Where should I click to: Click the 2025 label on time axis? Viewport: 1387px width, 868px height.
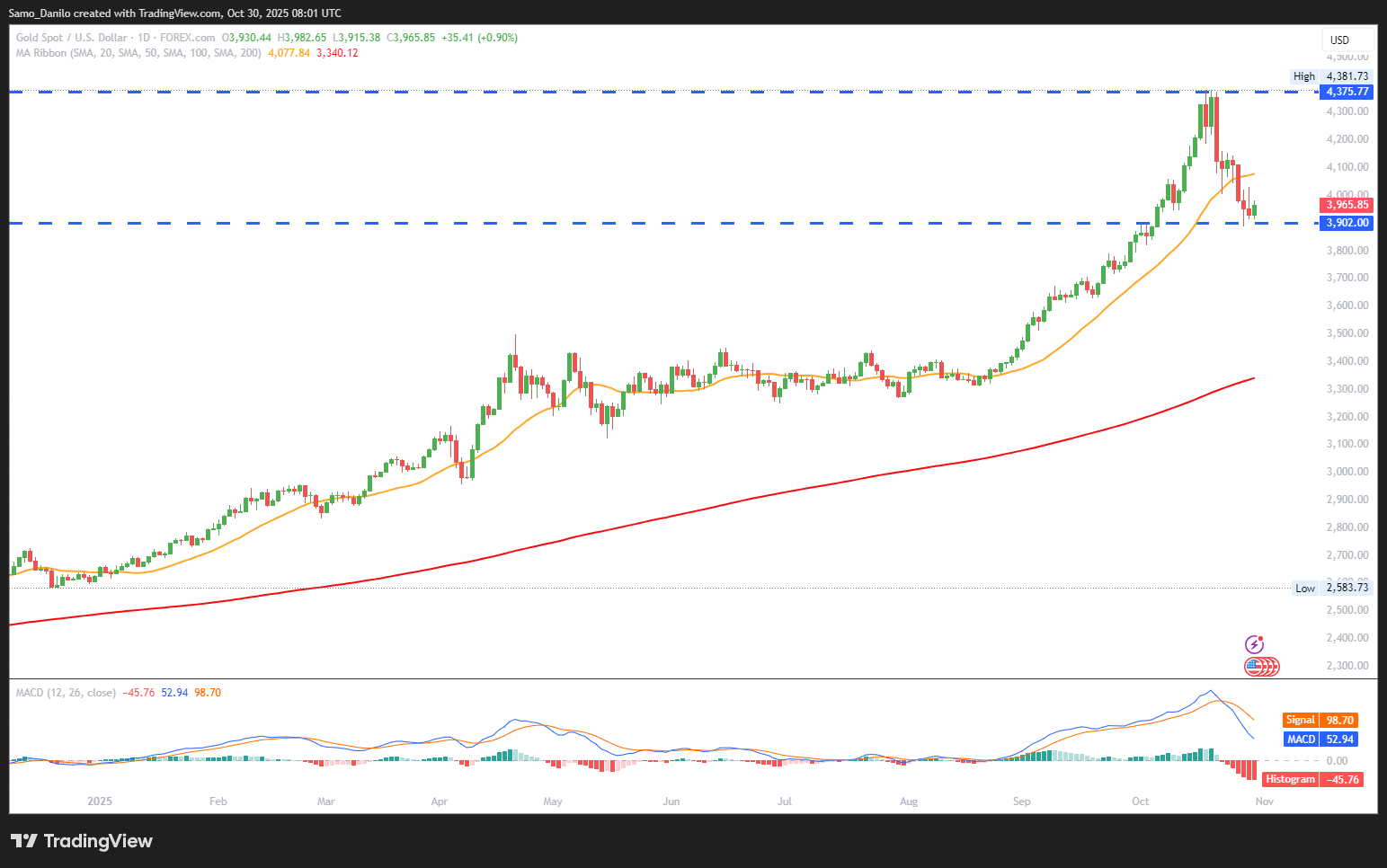pos(100,801)
